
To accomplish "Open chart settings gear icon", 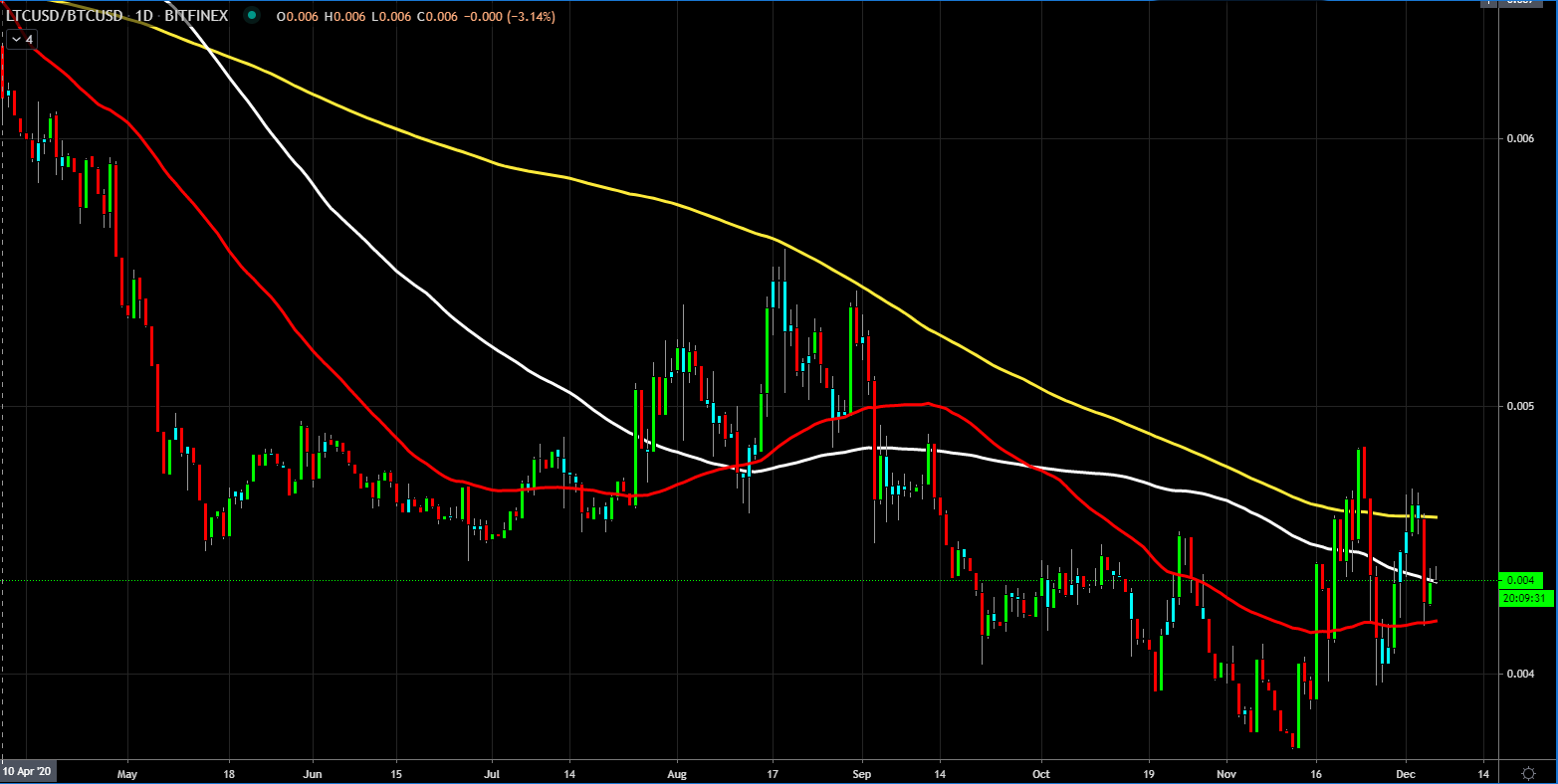I will (x=1529, y=773).
